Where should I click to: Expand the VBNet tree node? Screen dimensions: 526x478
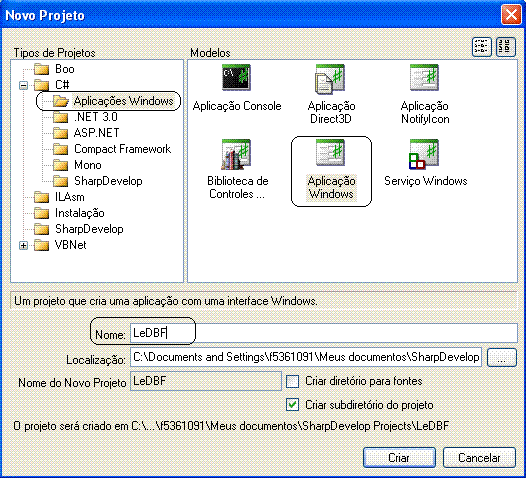23,246
